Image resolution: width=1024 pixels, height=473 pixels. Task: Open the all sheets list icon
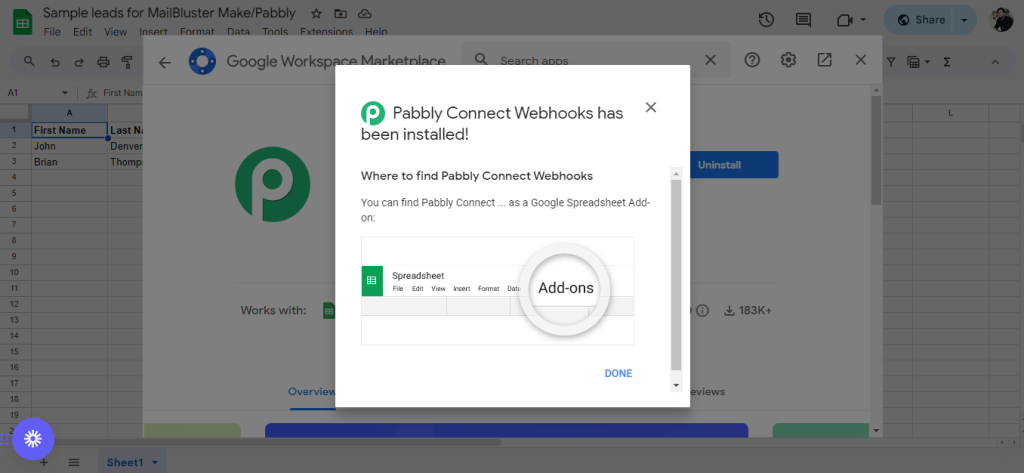click(x=74, y=463)
